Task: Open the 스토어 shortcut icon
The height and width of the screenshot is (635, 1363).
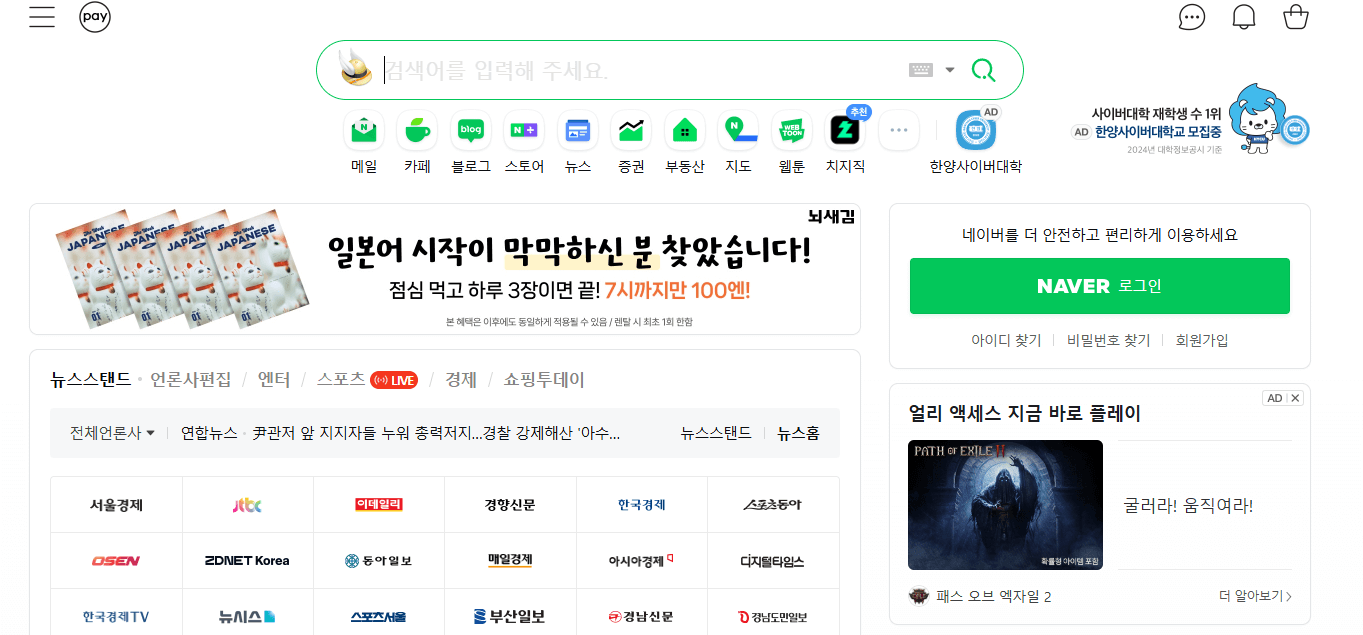Action: (x=524, y=130)
